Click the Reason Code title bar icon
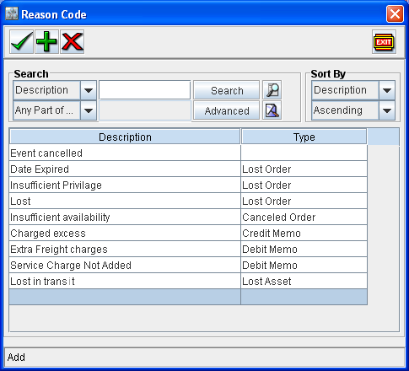The image size is (409, 371). pos(12,14)
